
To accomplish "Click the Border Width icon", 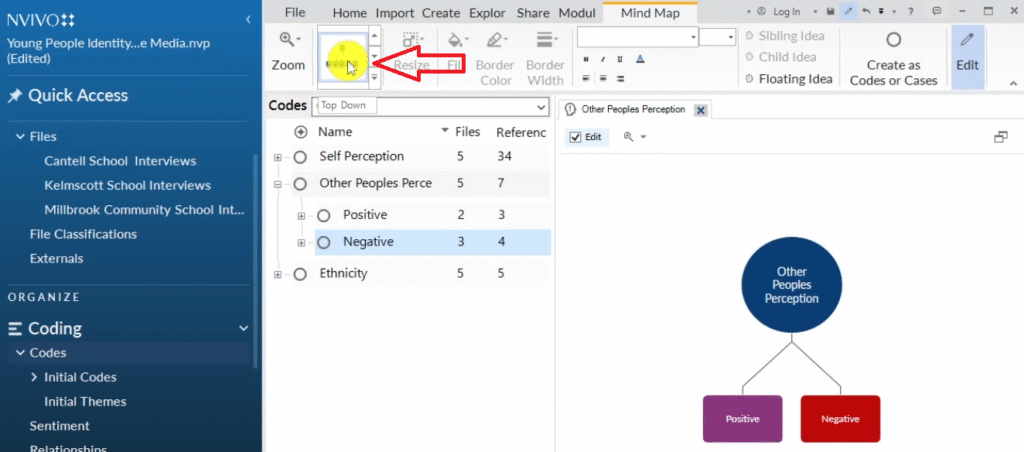I will [545, 42].
